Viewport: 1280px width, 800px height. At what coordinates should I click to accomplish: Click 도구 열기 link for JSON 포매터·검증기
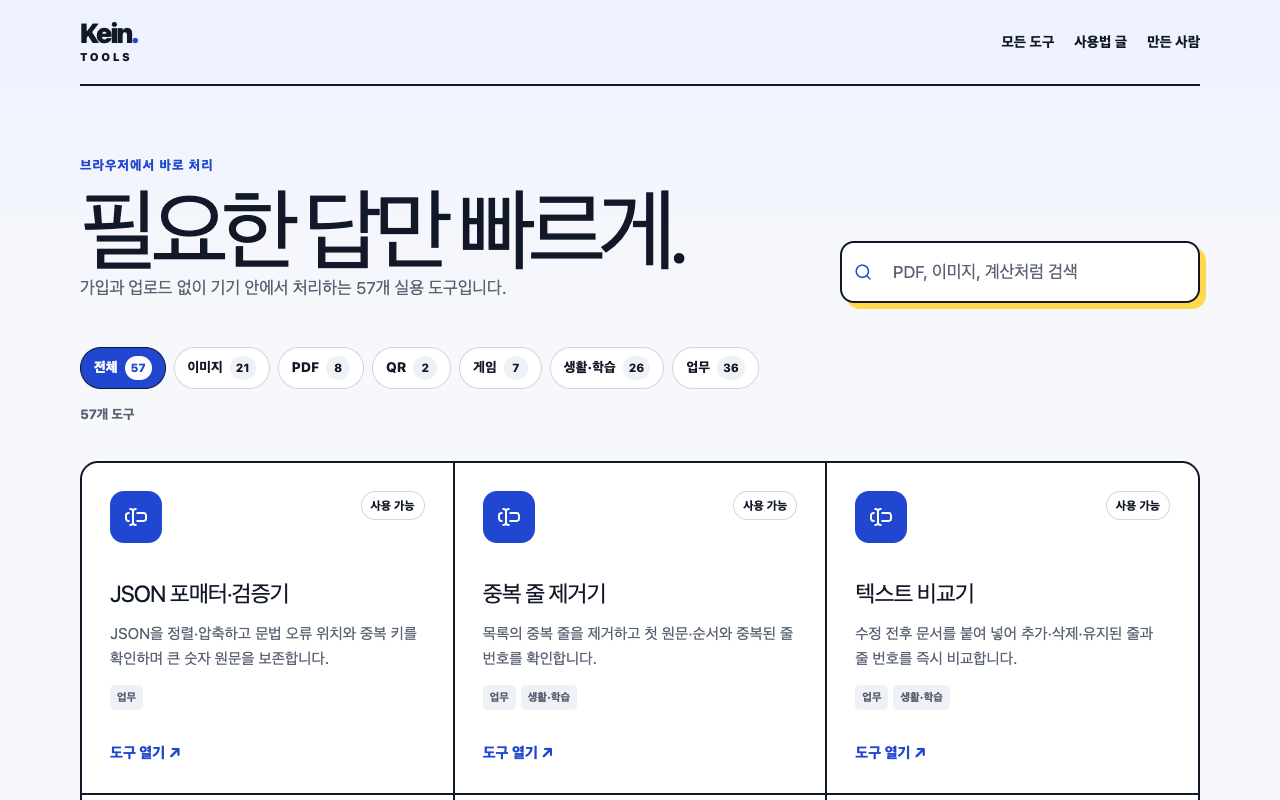(145, 752)
